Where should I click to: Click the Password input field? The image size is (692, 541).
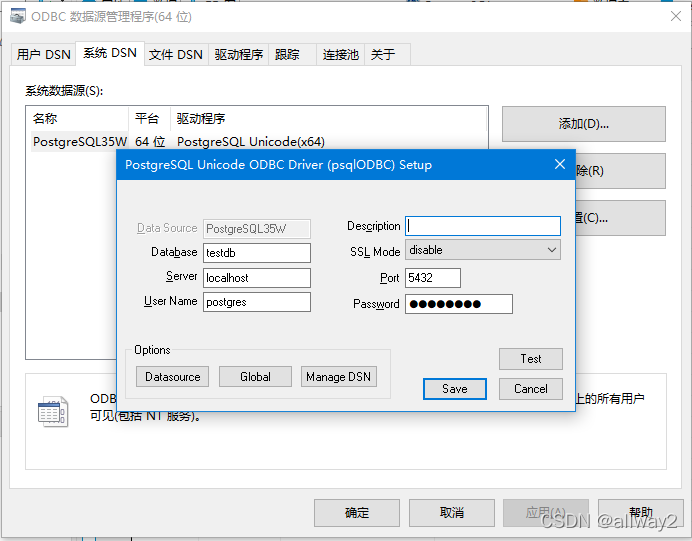pos(459,304)
